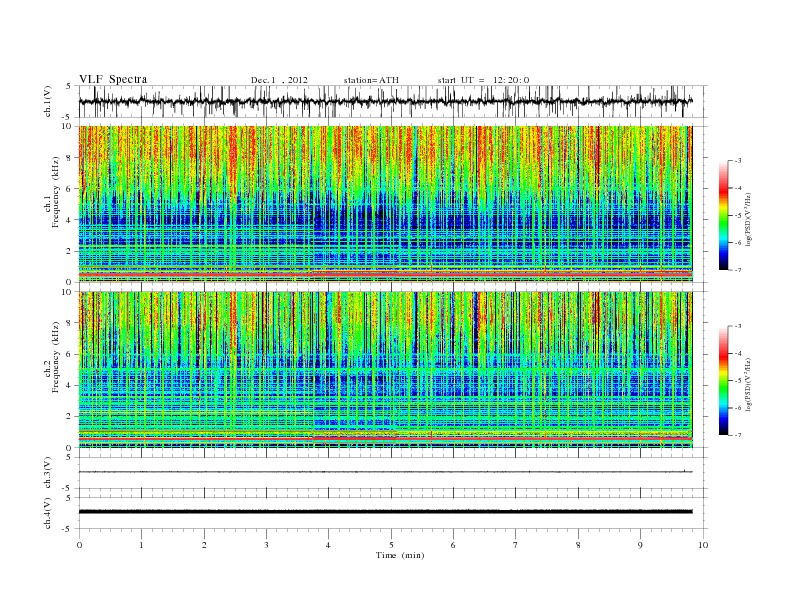Image resolution: width=792 pixels, height=612 pixels.
Task: Click the ch.2 colorbar log(PSD) label
Action: coord(748,384)
